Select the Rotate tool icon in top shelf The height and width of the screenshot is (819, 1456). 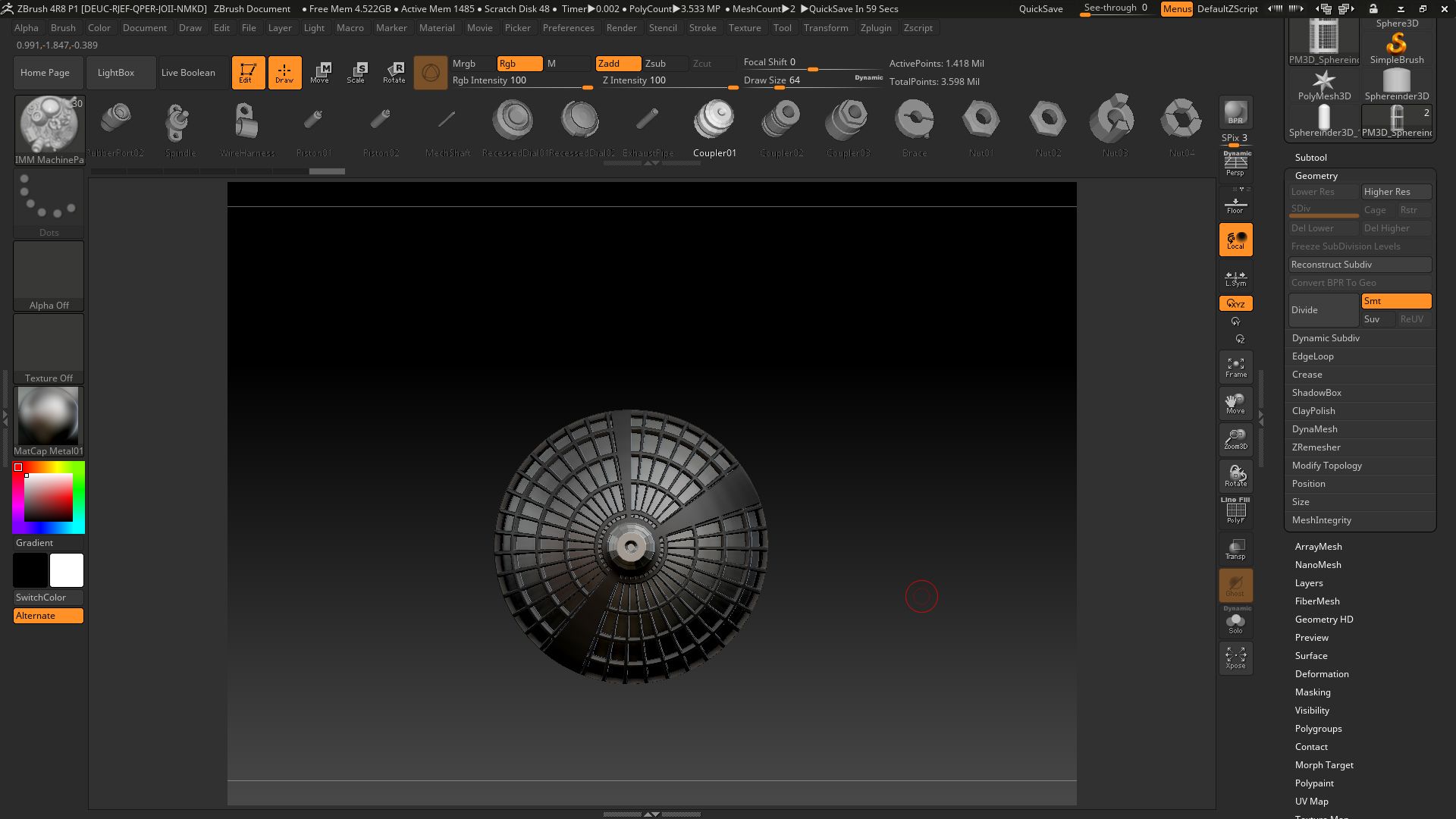[x=394, y=73]
